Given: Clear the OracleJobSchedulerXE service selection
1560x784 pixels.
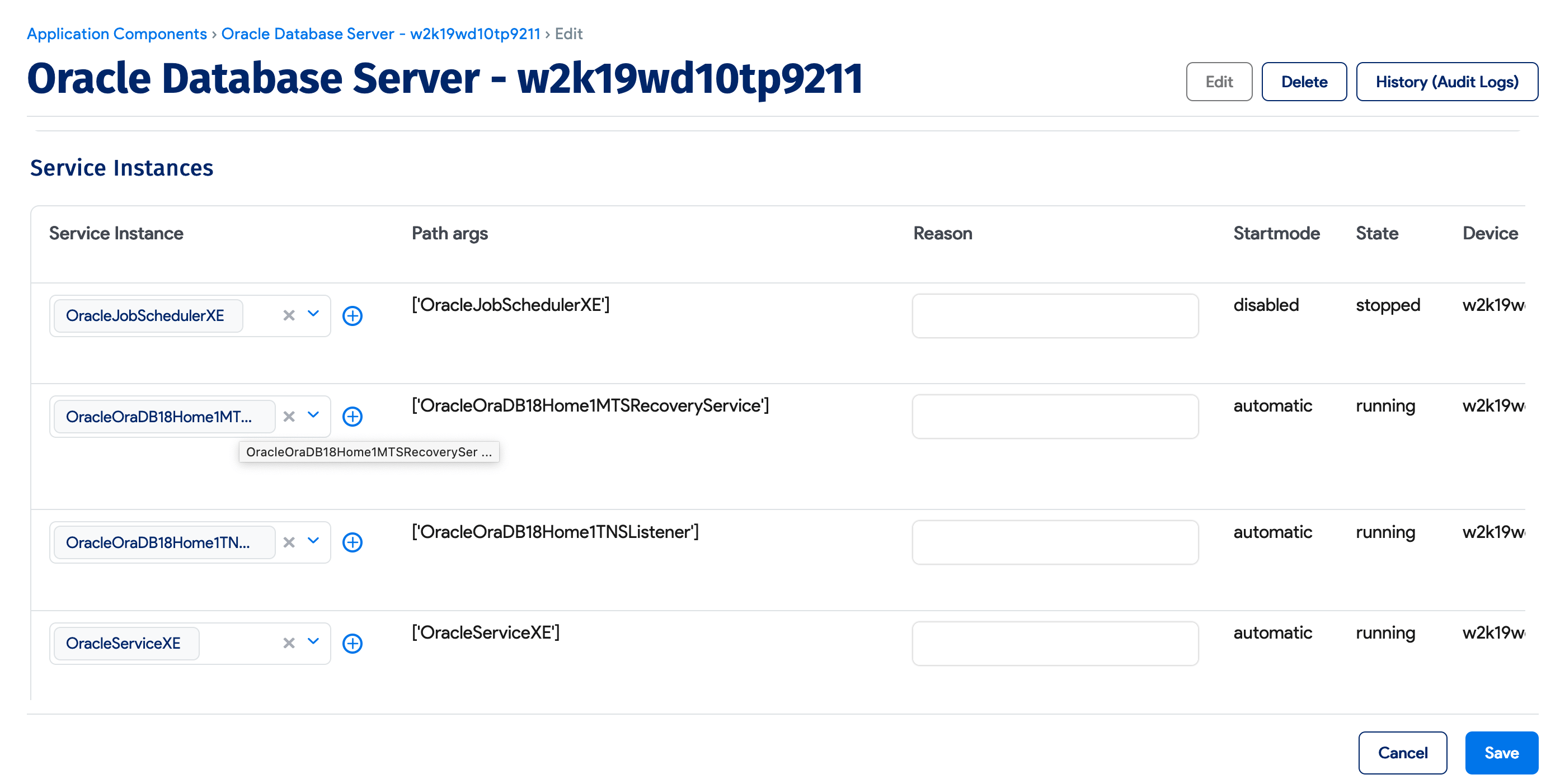Looking at the screenshot, I should click(x=289, y=315).
